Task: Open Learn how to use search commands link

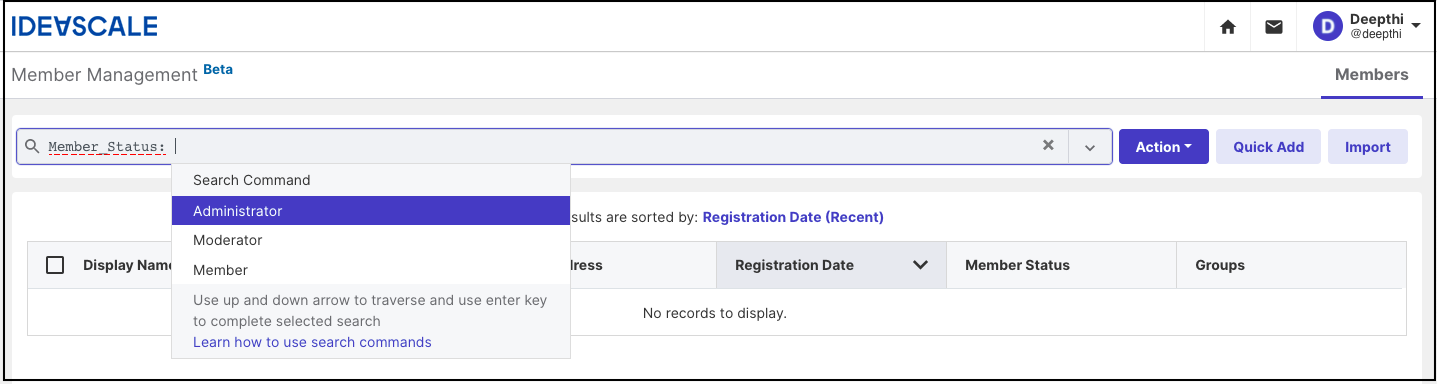Action: 312,342
